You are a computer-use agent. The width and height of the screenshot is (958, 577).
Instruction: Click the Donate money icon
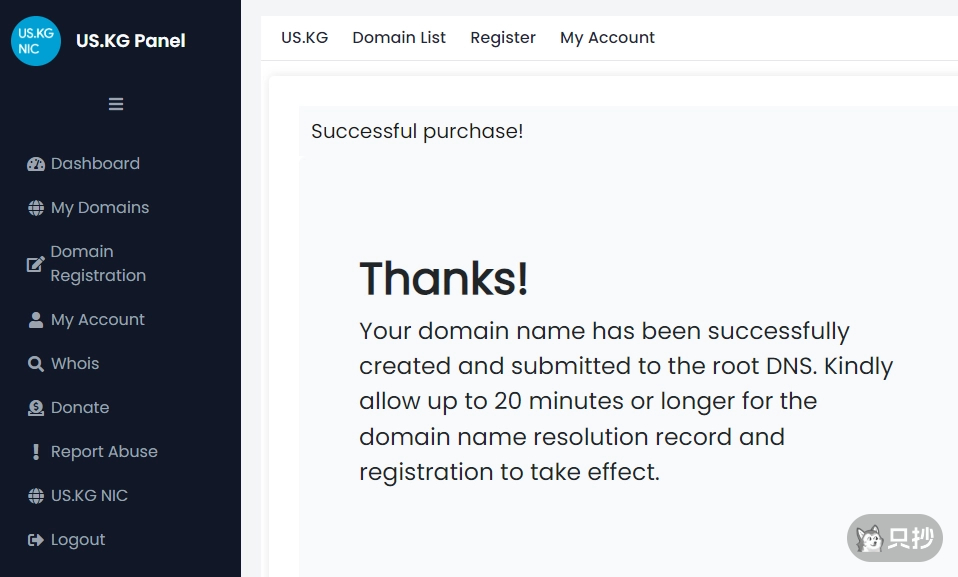[36, 408]
